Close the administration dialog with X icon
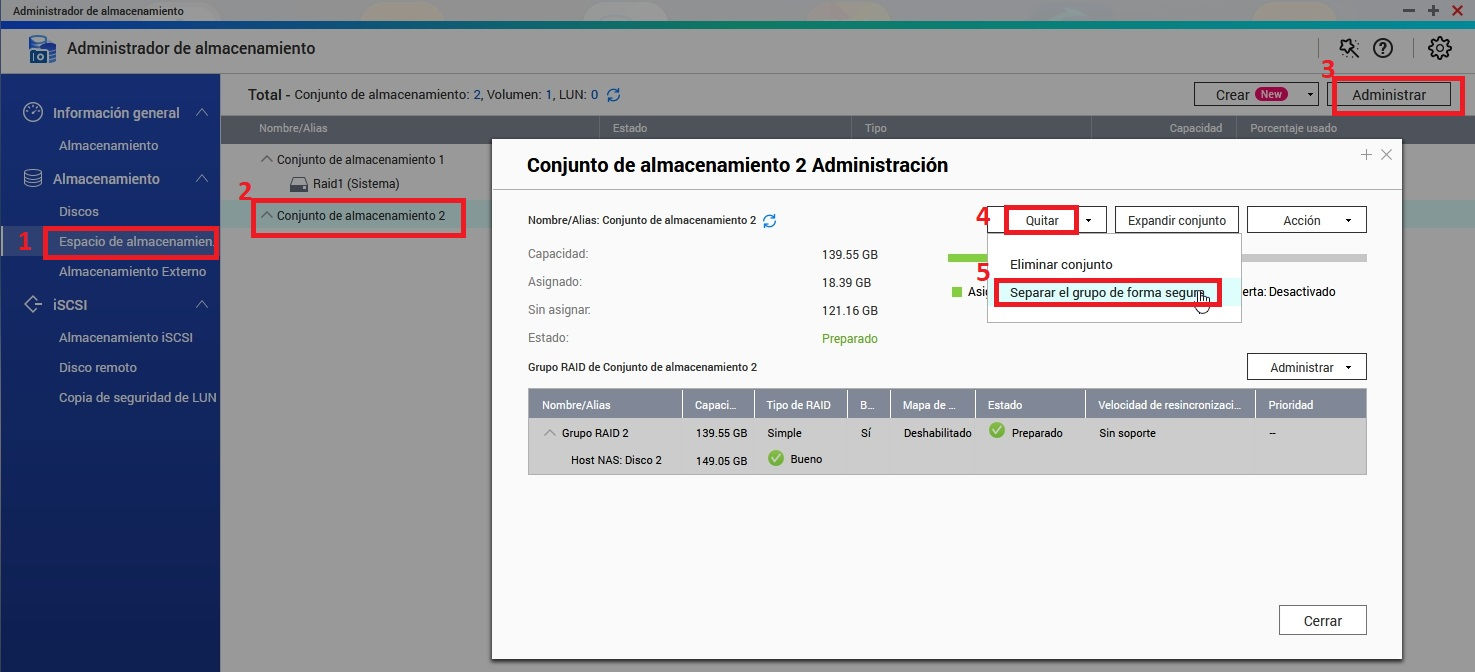This screenshot has height=672, width=1475. click(x=1386, y=155)
